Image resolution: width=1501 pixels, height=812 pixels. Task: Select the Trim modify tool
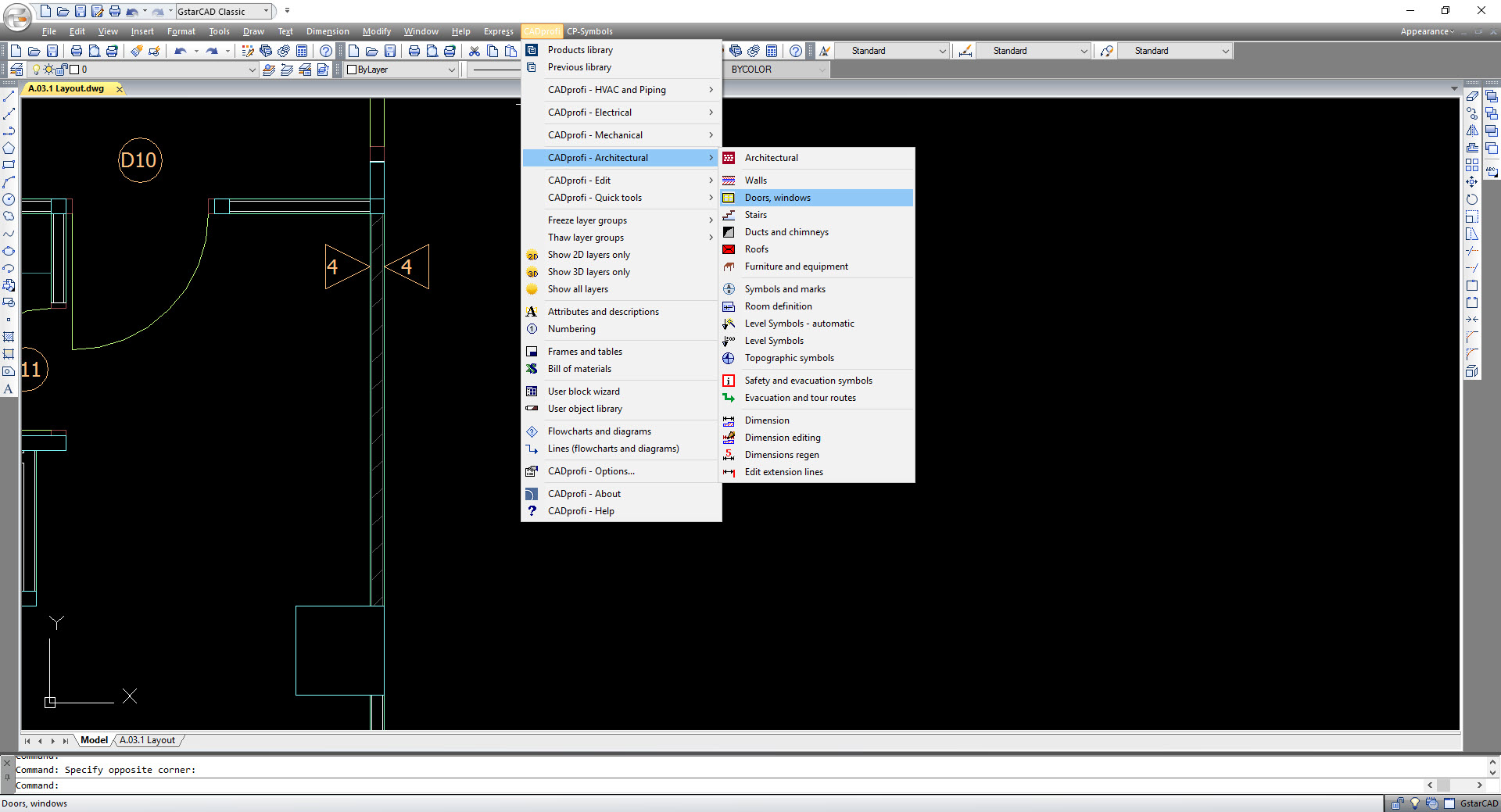1472,252
